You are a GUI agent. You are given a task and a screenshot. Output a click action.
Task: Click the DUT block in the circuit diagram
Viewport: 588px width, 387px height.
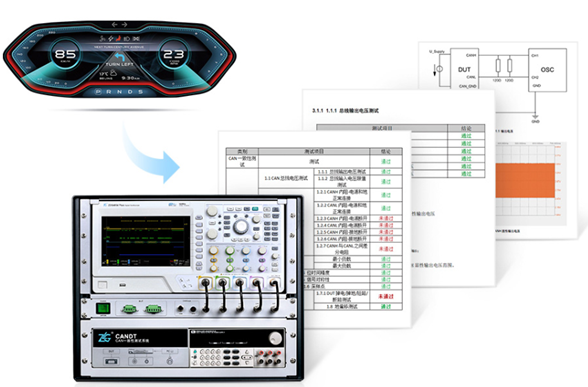[464, 69]
